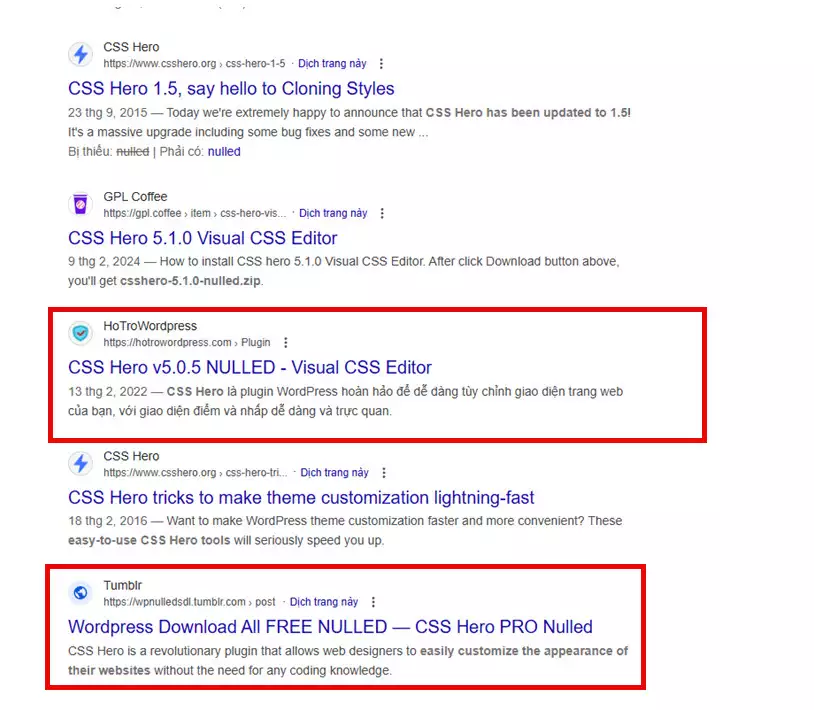Click the date '23 thg 9, 2015'
This screenshot has height=710, width=814.
coord(107,113)
